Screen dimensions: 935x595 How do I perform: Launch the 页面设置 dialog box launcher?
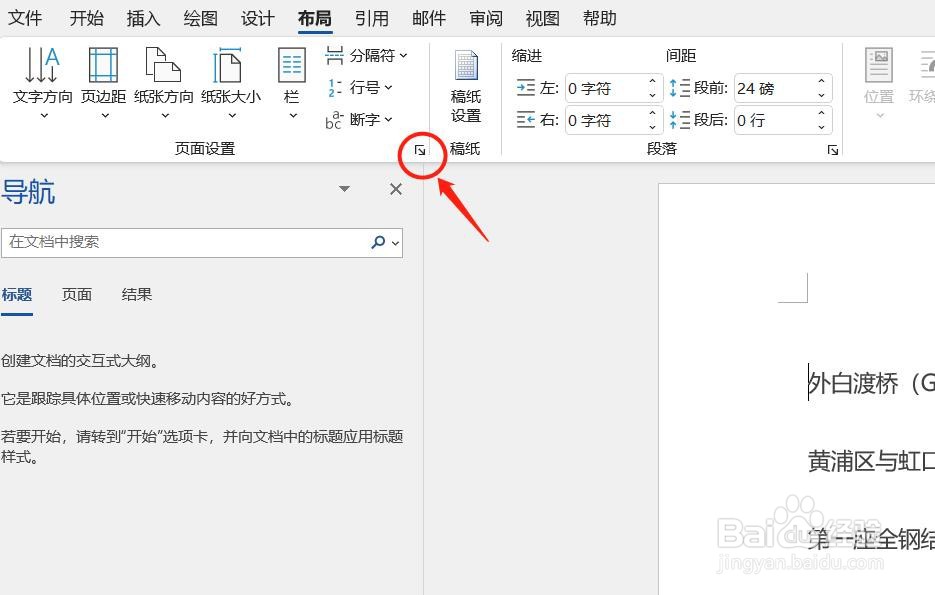(x=420, y=150)
